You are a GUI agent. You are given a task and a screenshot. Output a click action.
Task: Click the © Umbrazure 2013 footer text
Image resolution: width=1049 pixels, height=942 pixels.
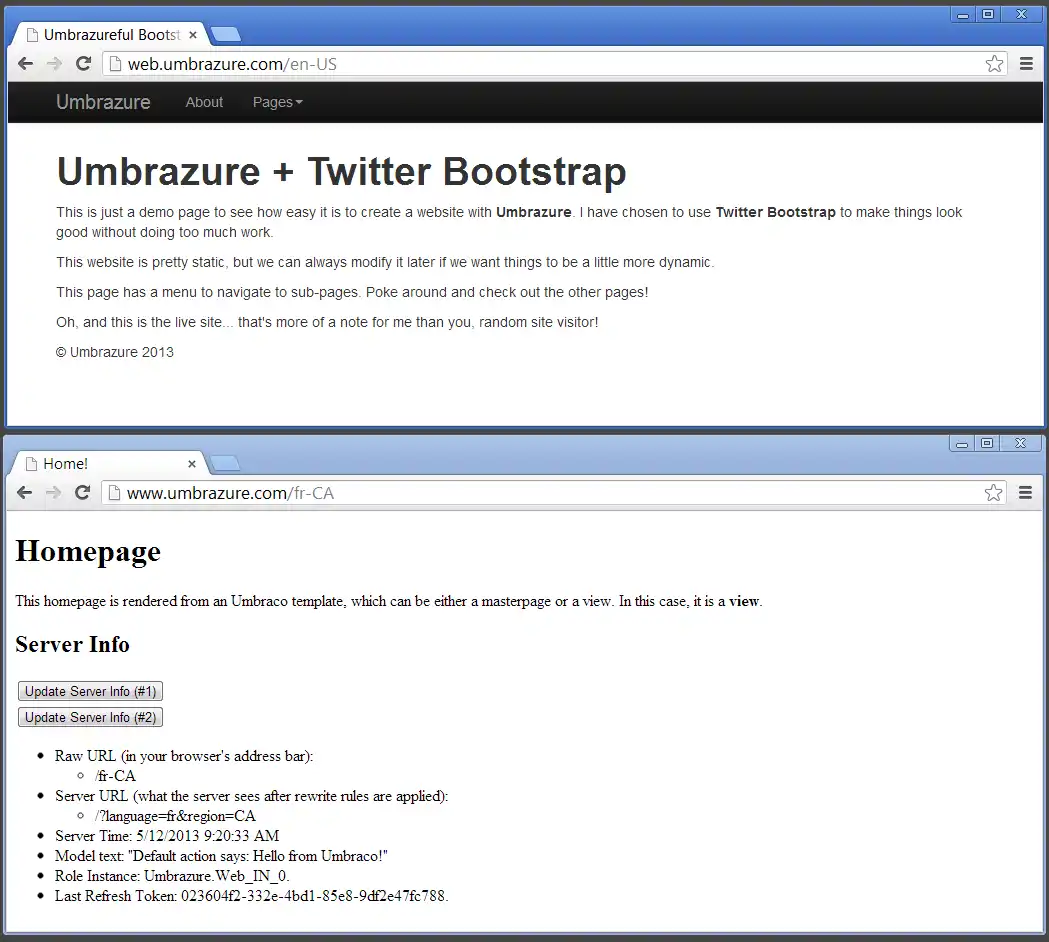point(114,352)
